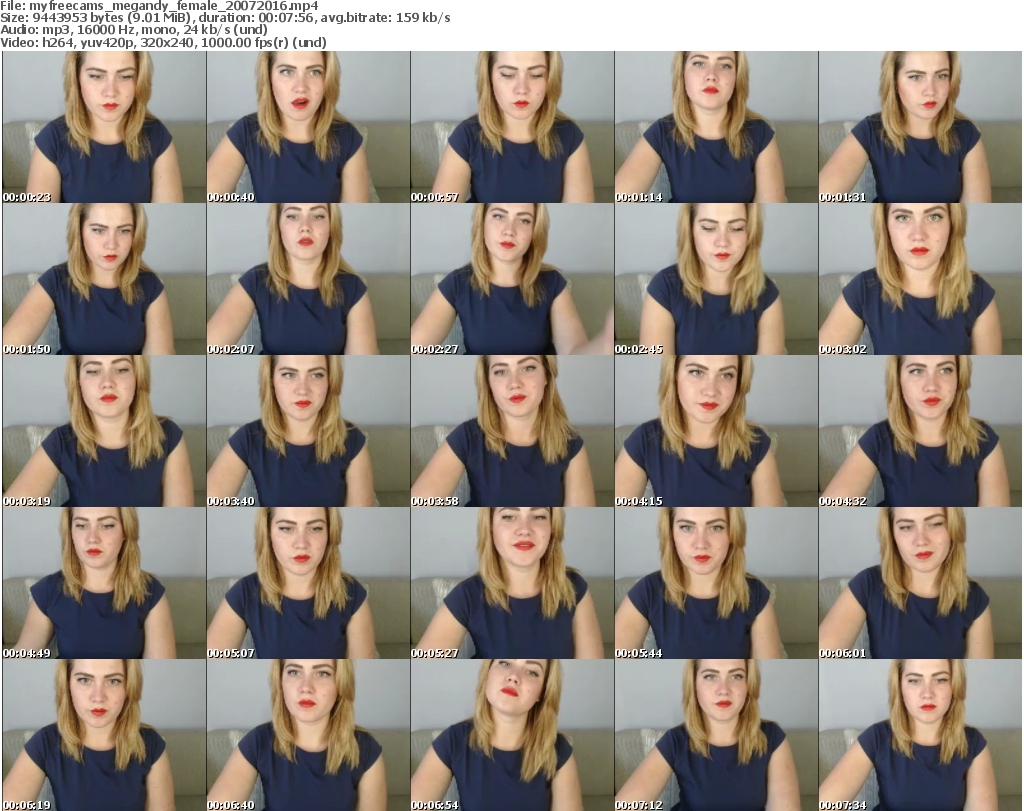Choose the frame stamped 00:06:19
This screenshot has width=1024, height=811.
(x=104, y=735)
